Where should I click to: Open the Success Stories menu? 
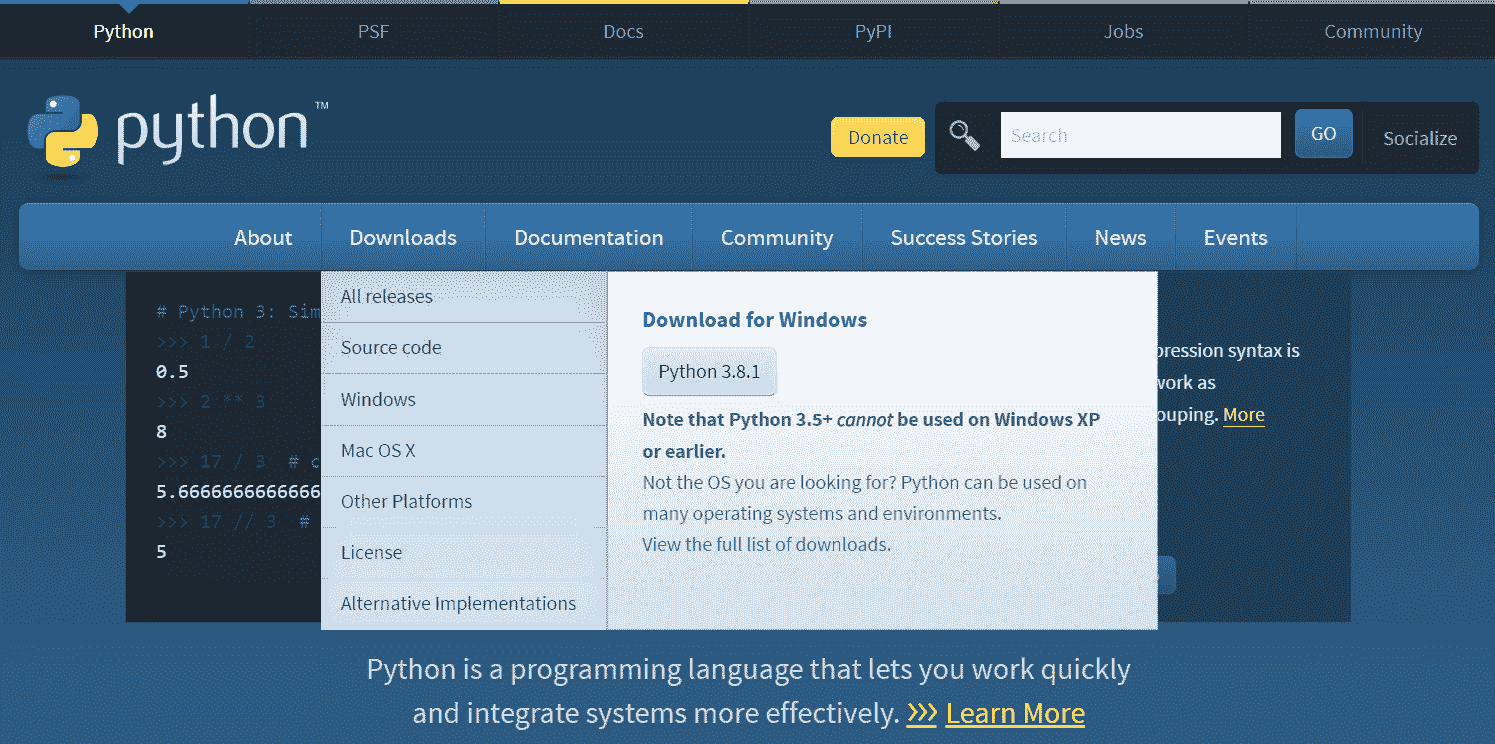tap(963, 237)
